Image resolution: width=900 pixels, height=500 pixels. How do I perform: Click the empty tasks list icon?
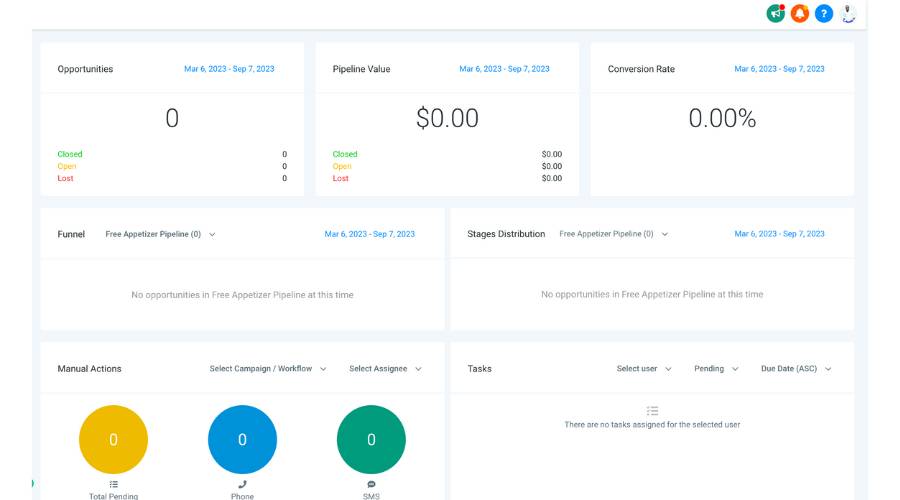click(652, 410)
